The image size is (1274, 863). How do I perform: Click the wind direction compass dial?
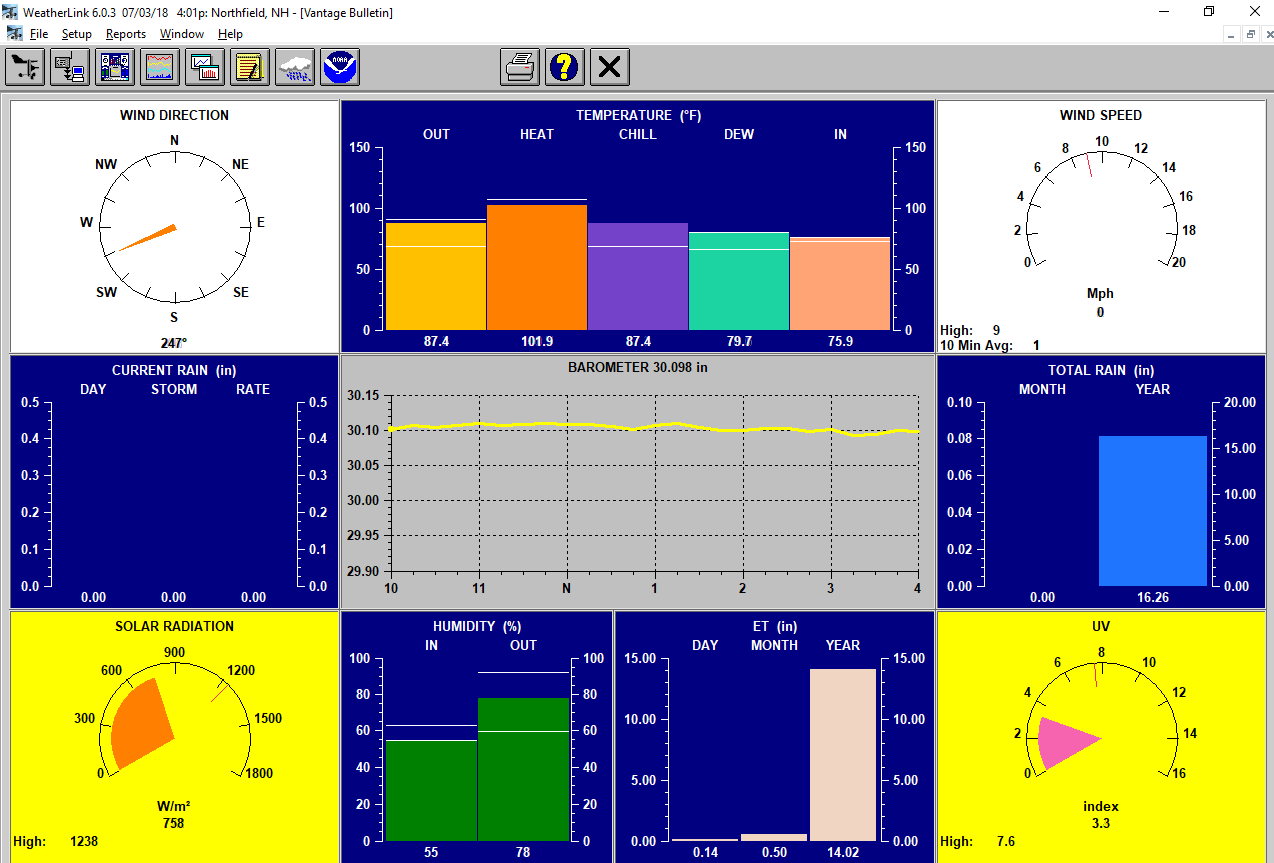175,225
